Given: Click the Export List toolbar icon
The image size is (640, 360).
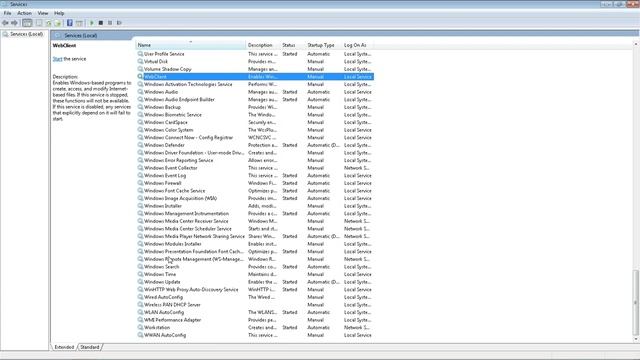Looking at the screenshot, I should 58,23.
